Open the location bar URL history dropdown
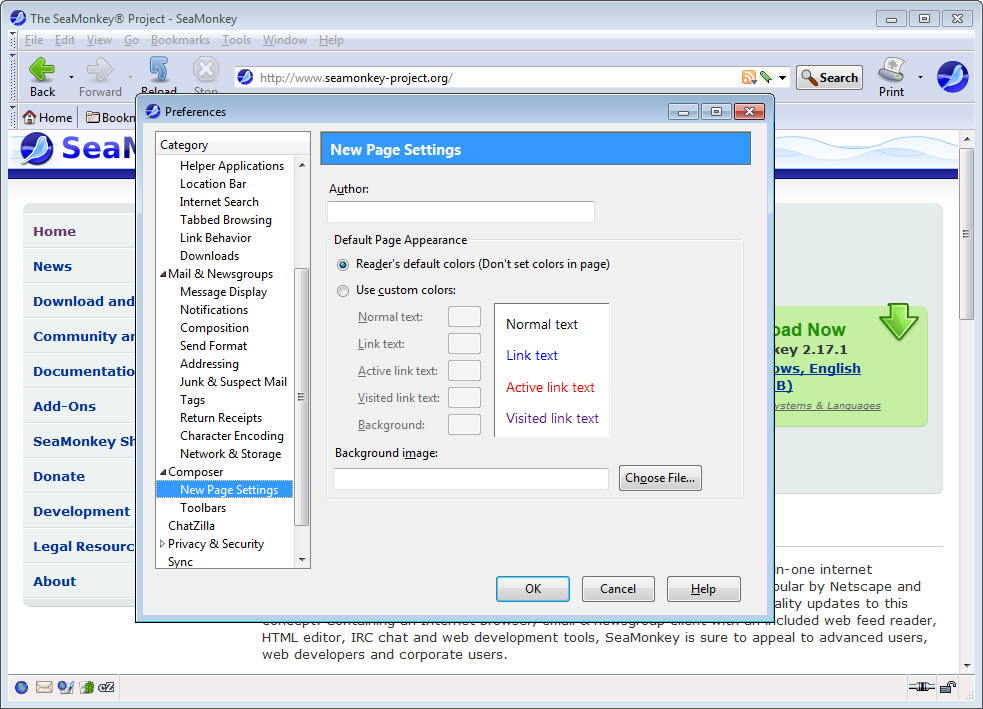 782,78
